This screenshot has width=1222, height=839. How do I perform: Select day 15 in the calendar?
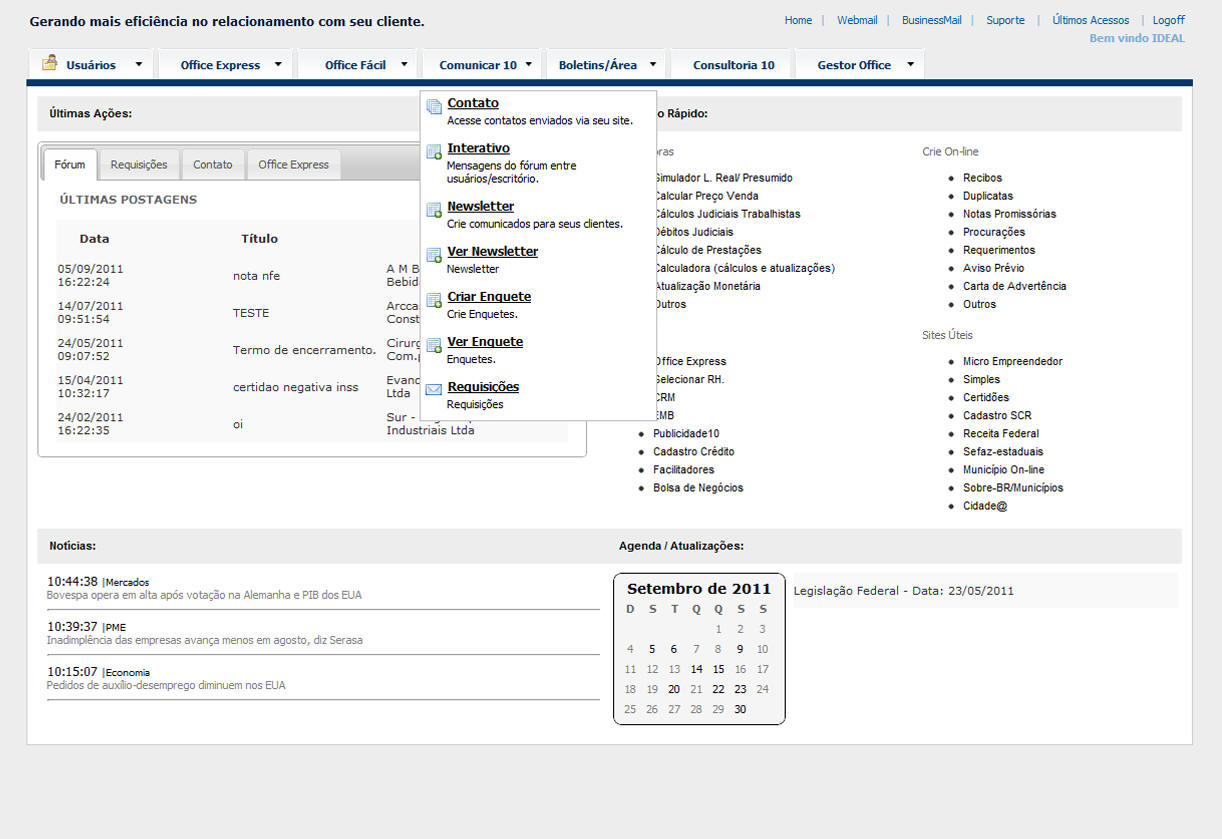coord(718,669)
